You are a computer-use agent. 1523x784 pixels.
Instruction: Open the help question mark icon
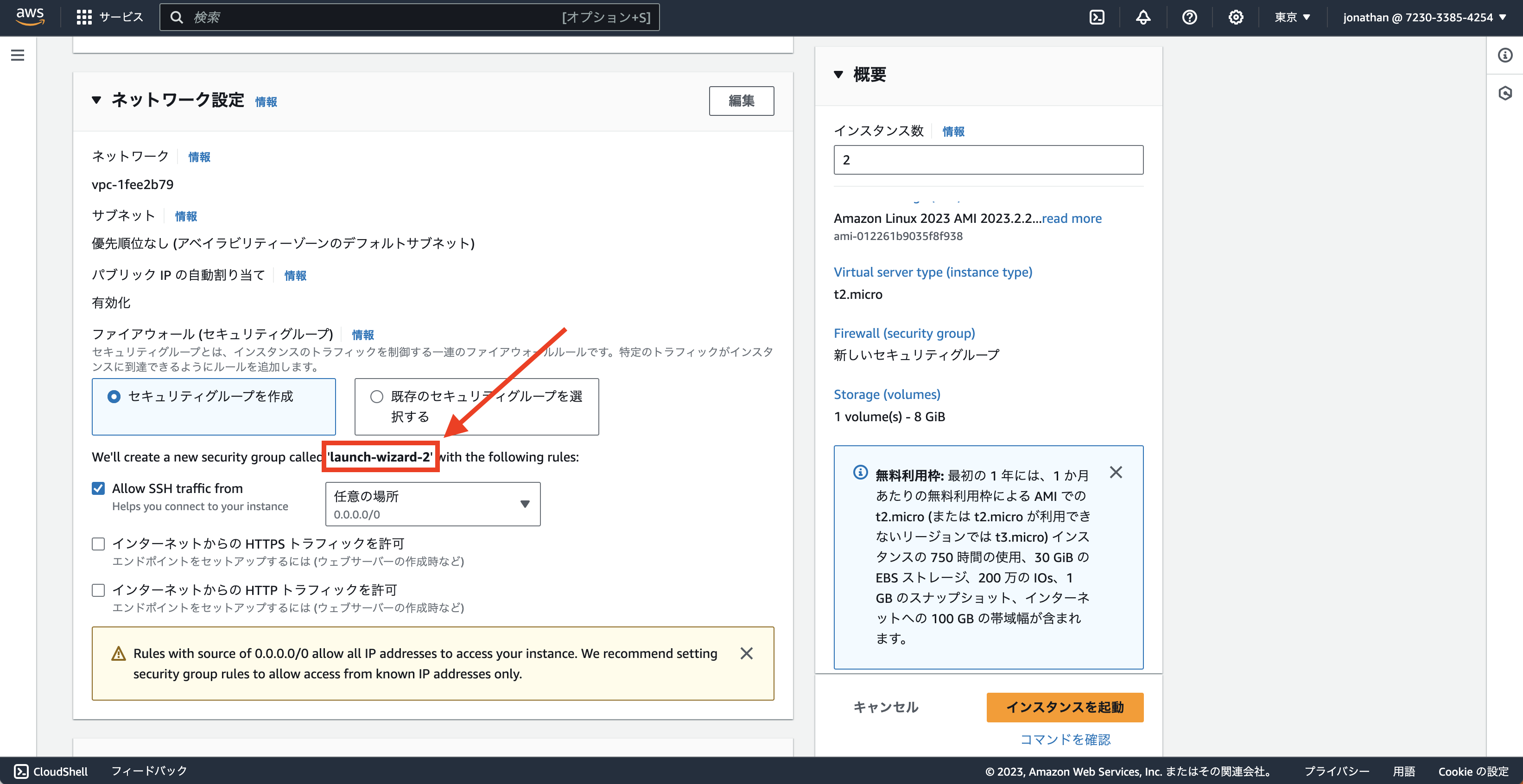click(1190, 17)
